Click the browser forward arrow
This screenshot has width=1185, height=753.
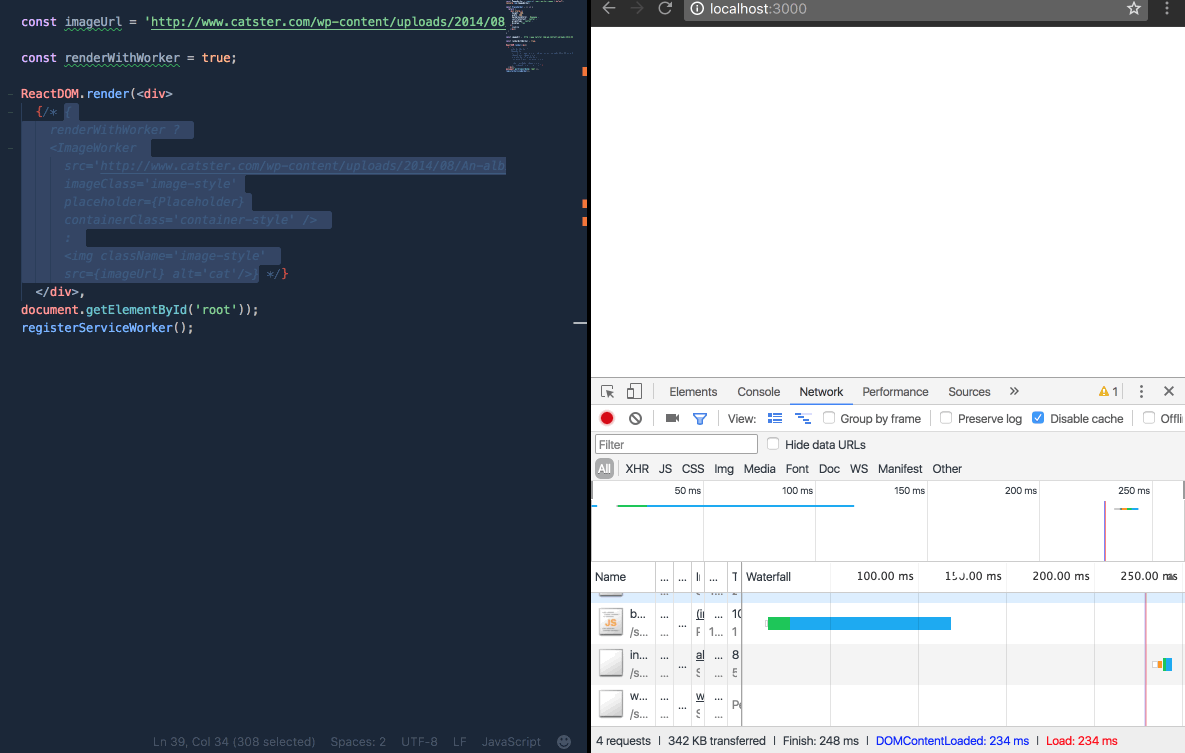(637, 8)
